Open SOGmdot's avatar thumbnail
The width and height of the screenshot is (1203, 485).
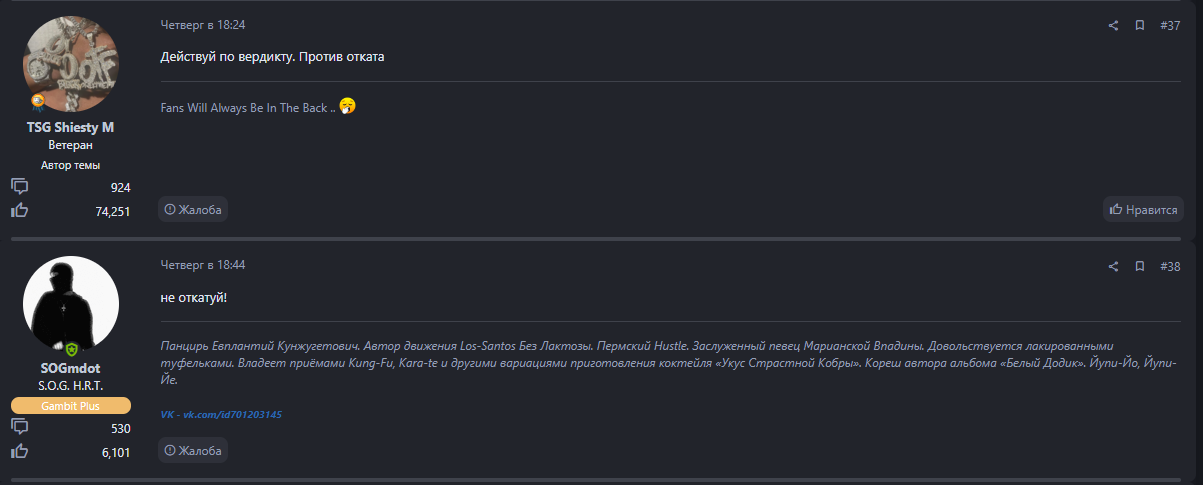pyautogui.click(x=70, y=303)
